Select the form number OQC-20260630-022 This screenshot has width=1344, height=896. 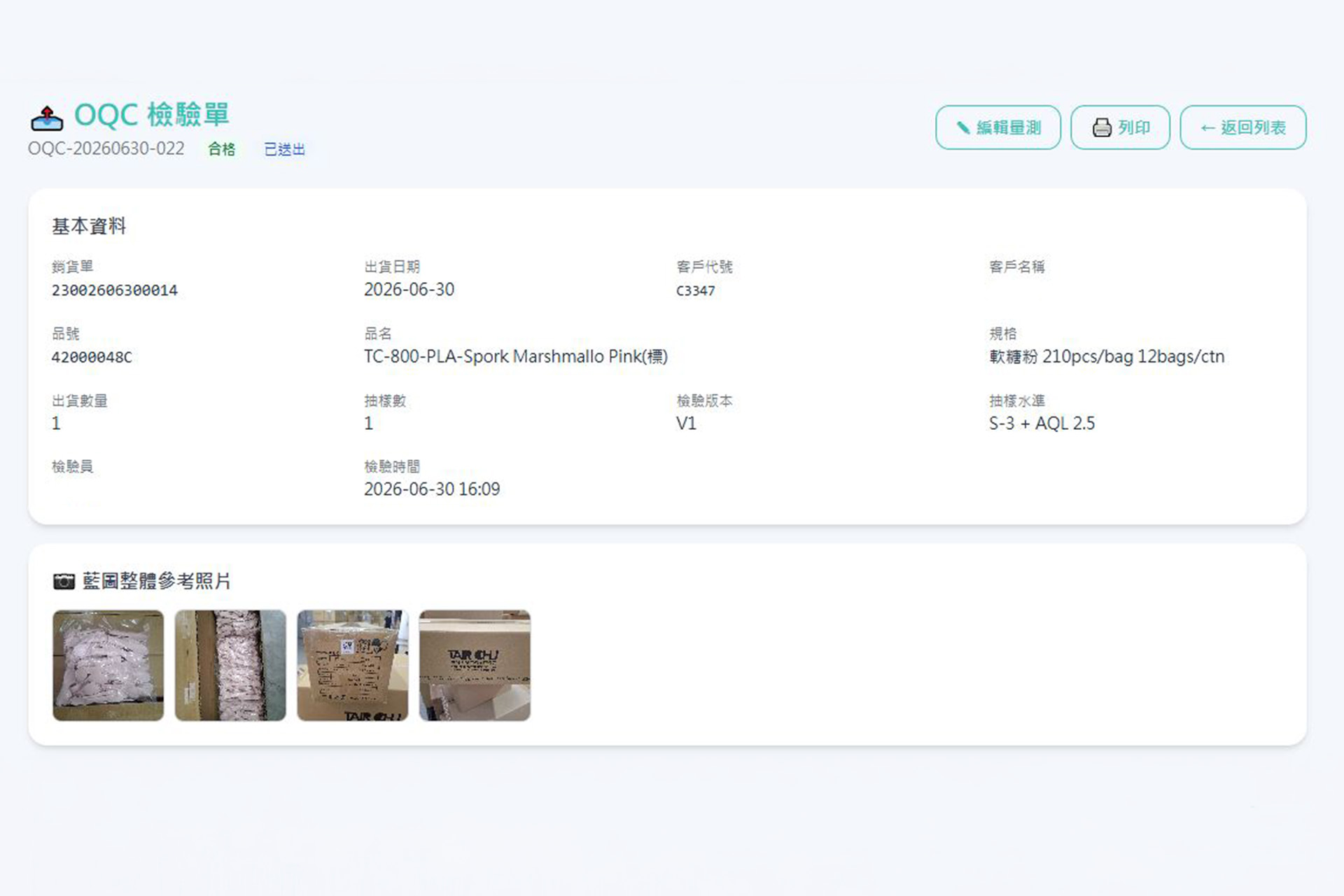[106, 148]
